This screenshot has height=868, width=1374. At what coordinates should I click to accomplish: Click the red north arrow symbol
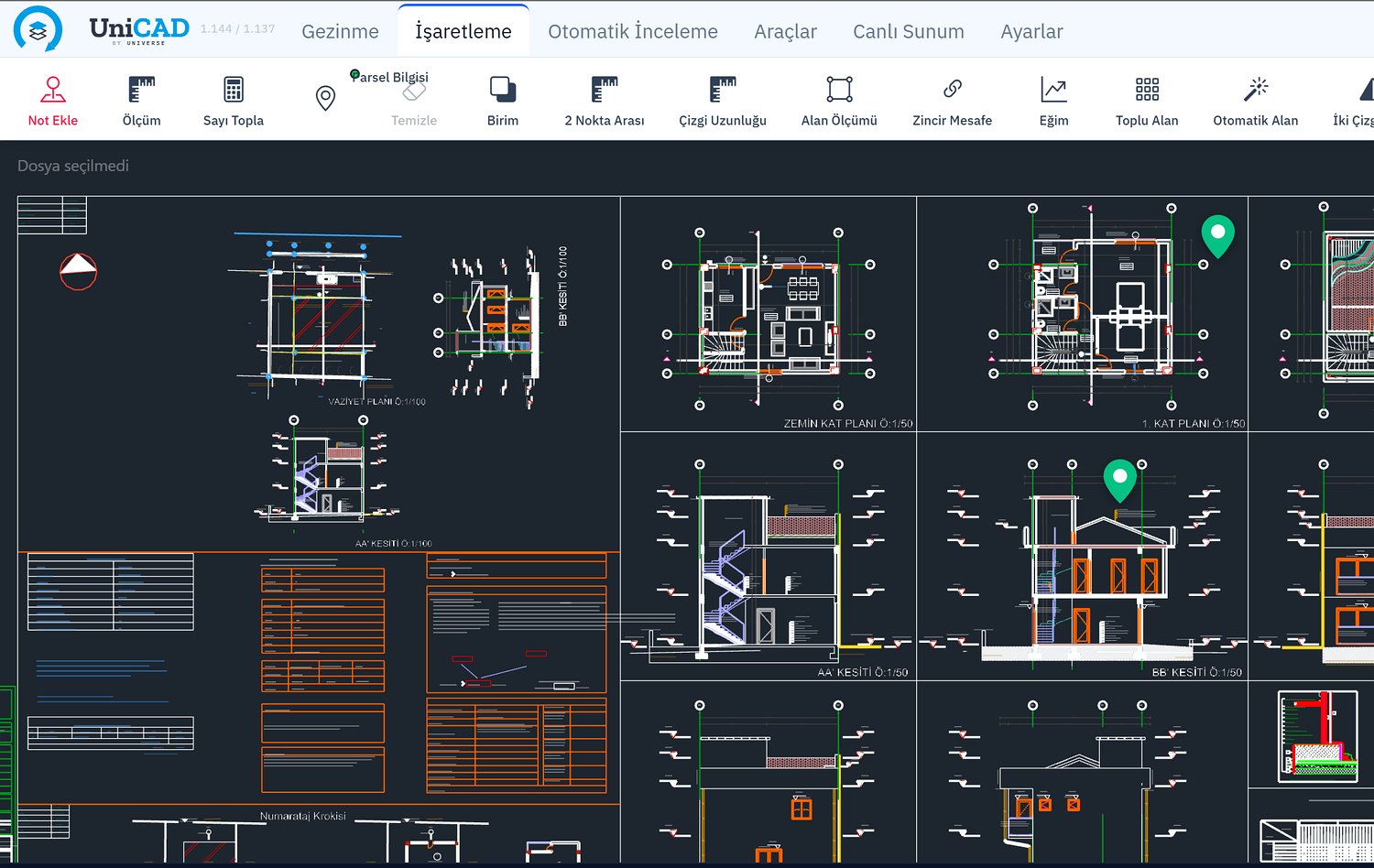point(78,272)
